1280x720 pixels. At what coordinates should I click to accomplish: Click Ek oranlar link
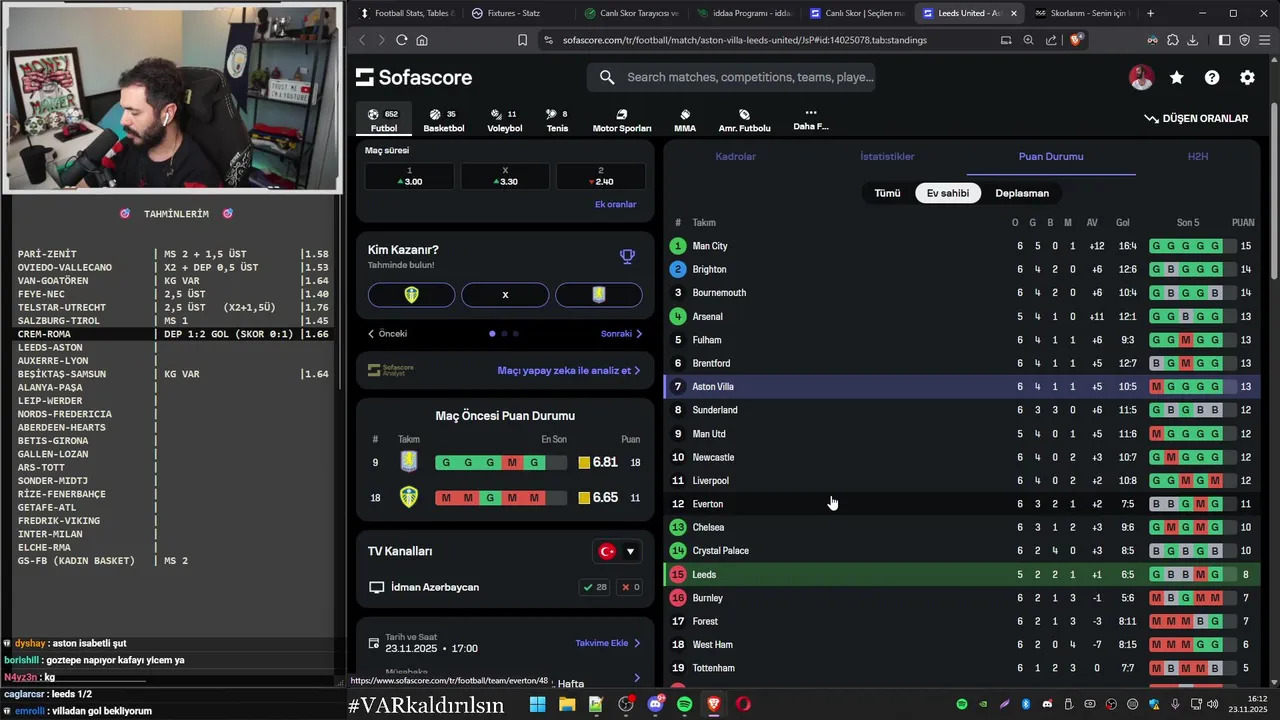(615, 204)
